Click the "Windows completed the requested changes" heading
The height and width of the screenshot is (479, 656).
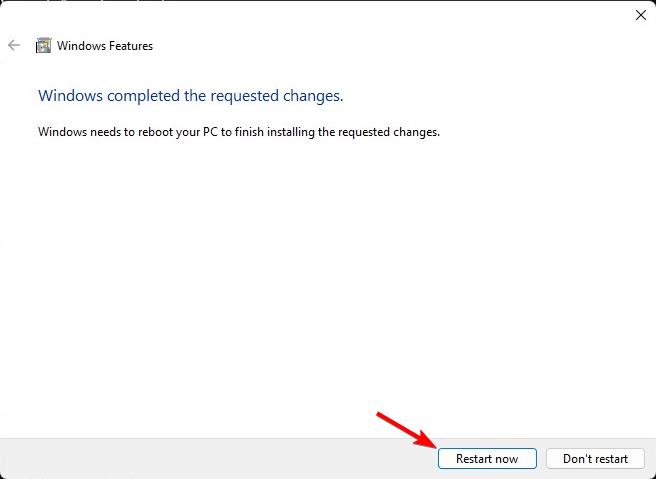coord(190,96)
